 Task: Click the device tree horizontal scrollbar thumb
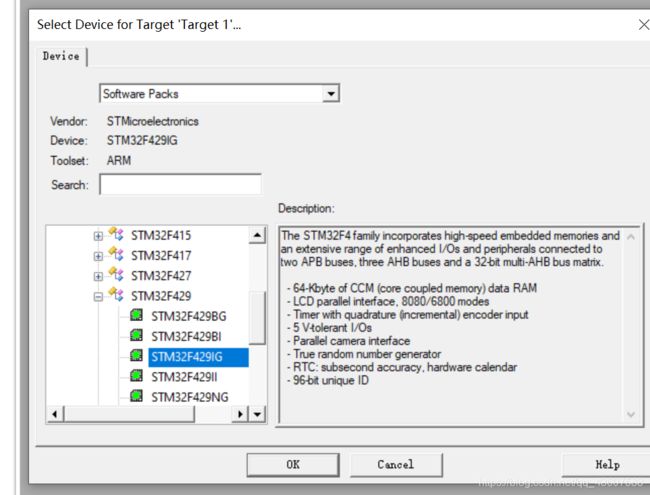[x=129, y=414]
